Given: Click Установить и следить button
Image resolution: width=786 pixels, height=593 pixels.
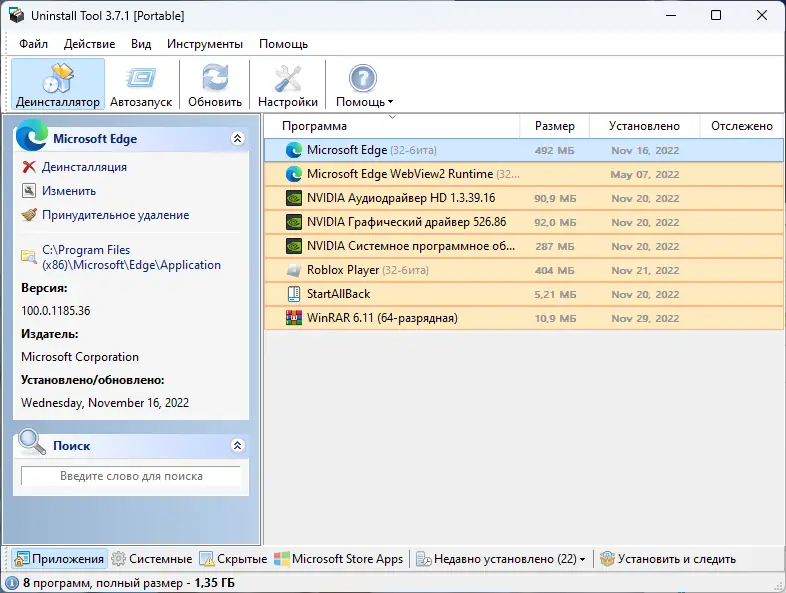Looking at the screenshot, I should coord(668,559).
